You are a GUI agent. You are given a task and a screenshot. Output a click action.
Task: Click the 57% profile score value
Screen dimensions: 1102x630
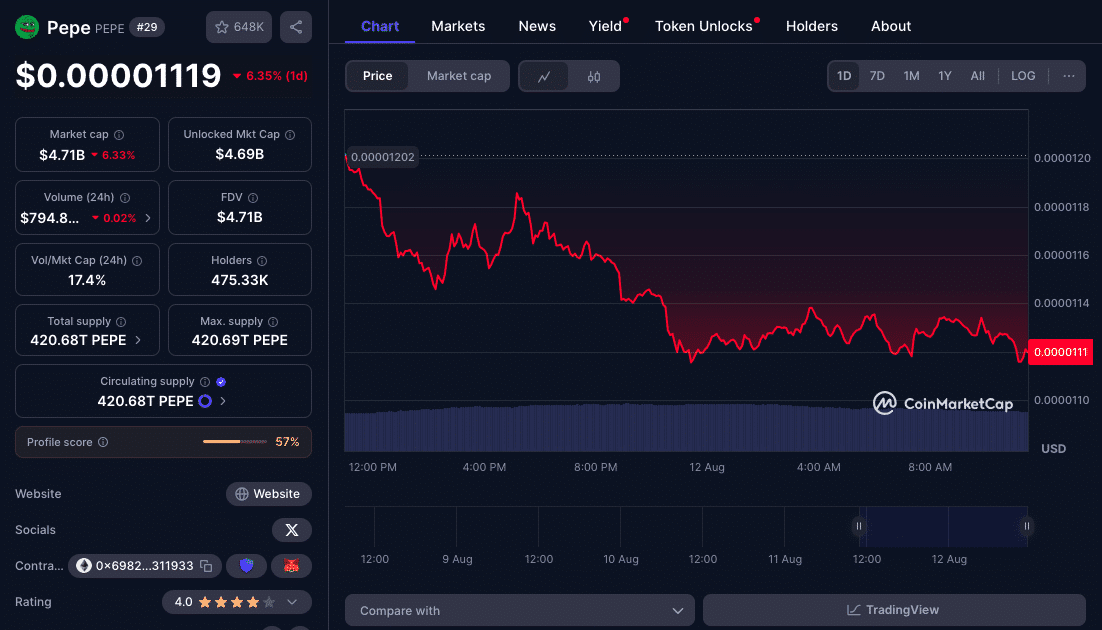[x=287, y=442]
